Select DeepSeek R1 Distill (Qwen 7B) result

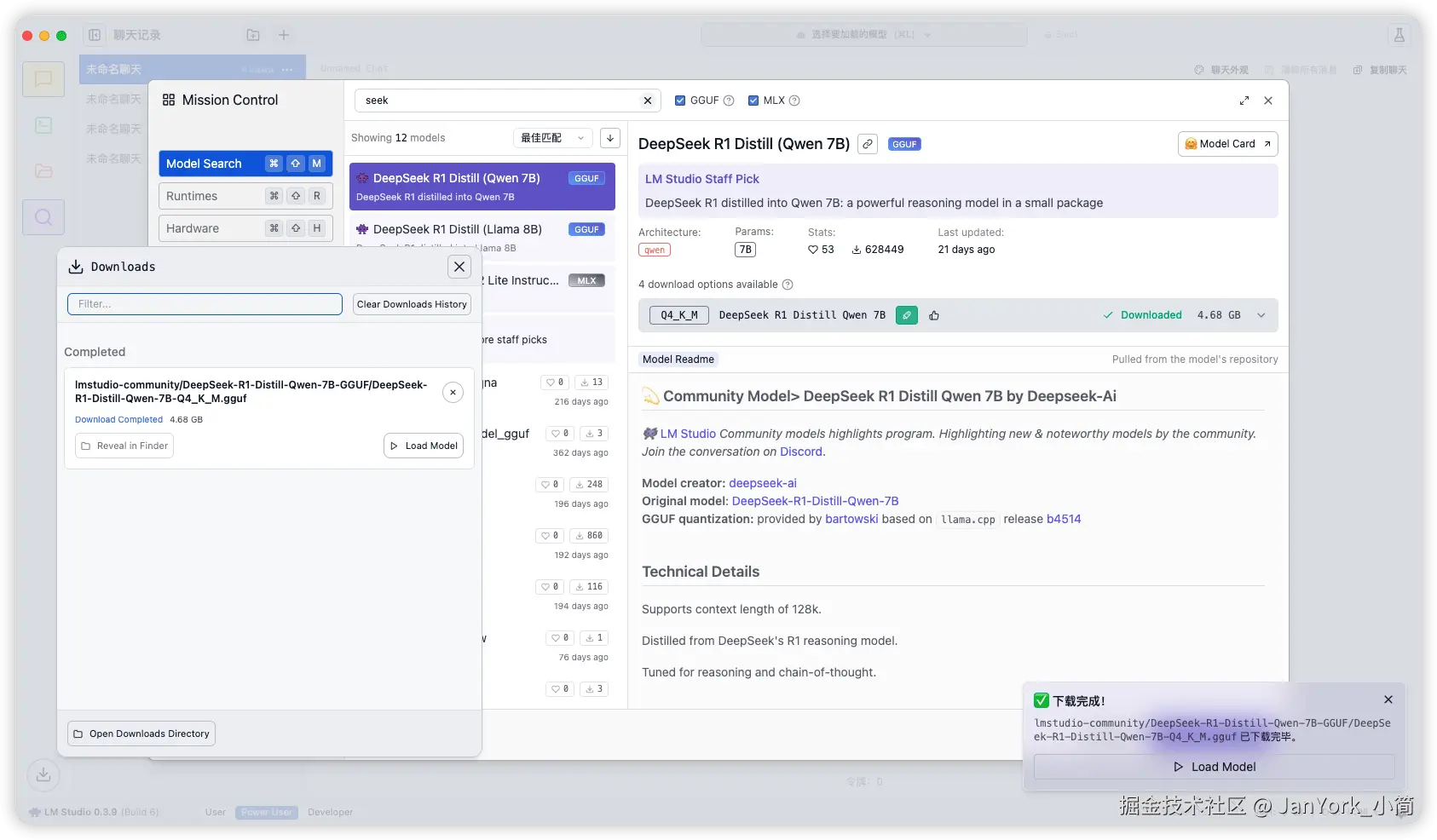click(482, 187)
